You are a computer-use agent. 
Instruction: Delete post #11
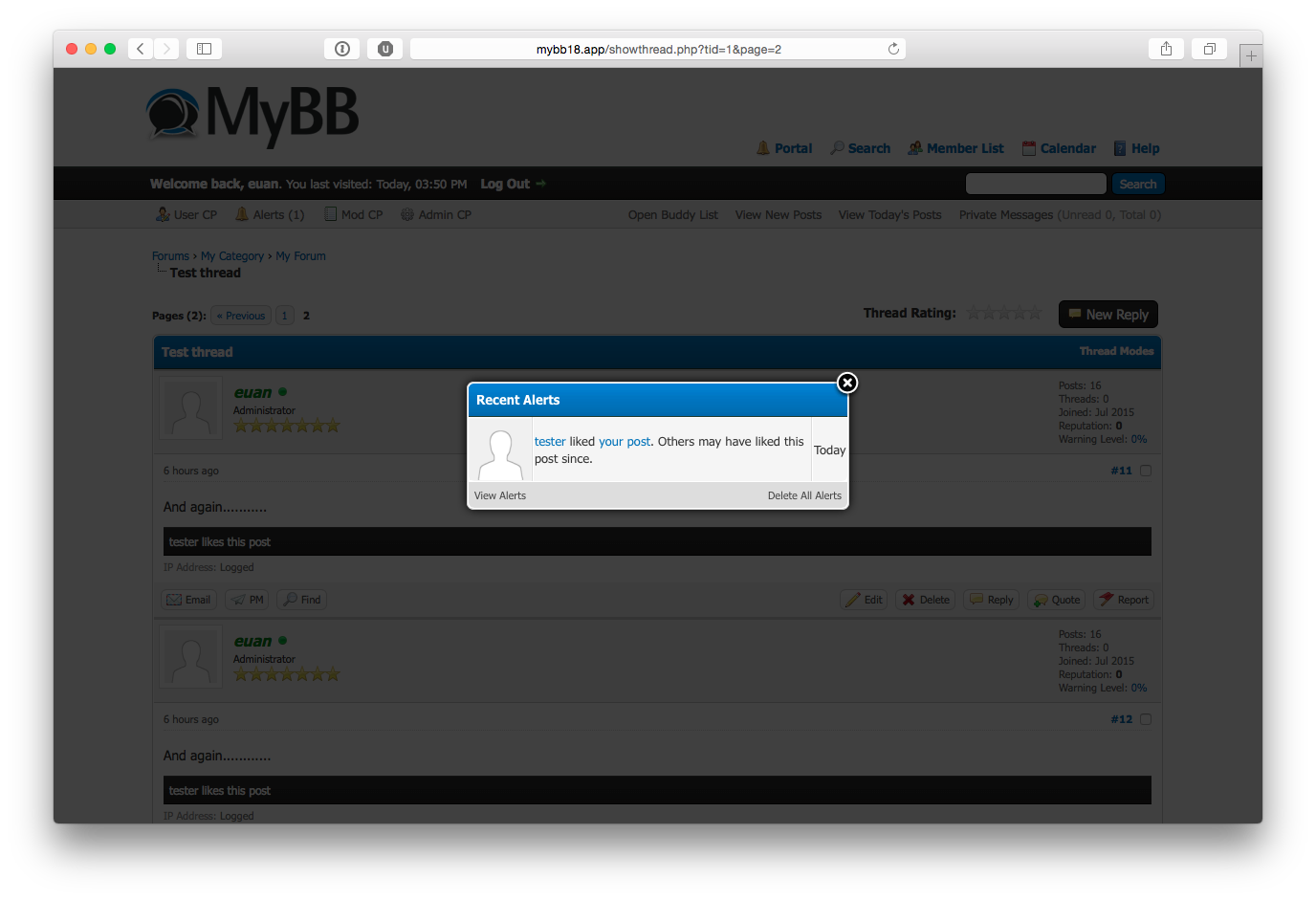926,600
